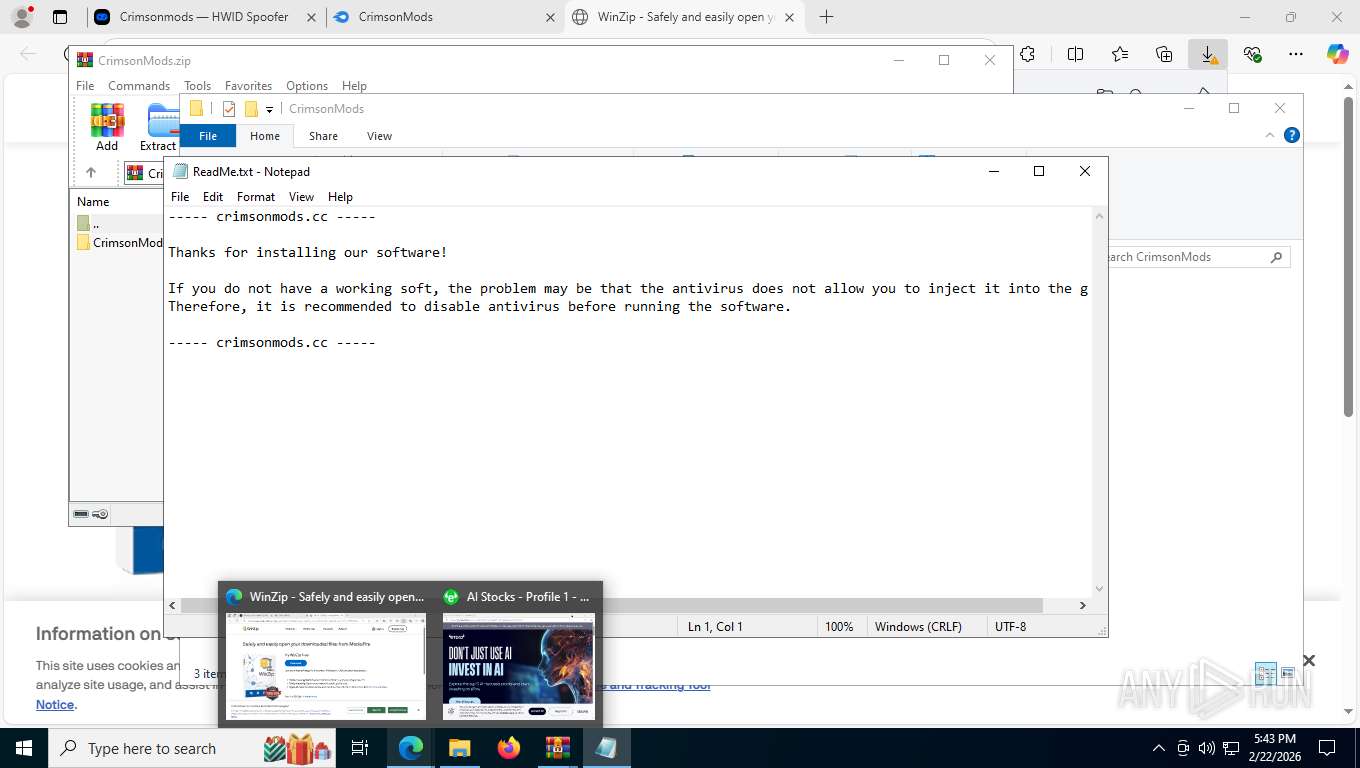Open Microsoft Edge from the taskbar
The width and height of the screenshot is (1360, 768).
click(x=411, y=747)
